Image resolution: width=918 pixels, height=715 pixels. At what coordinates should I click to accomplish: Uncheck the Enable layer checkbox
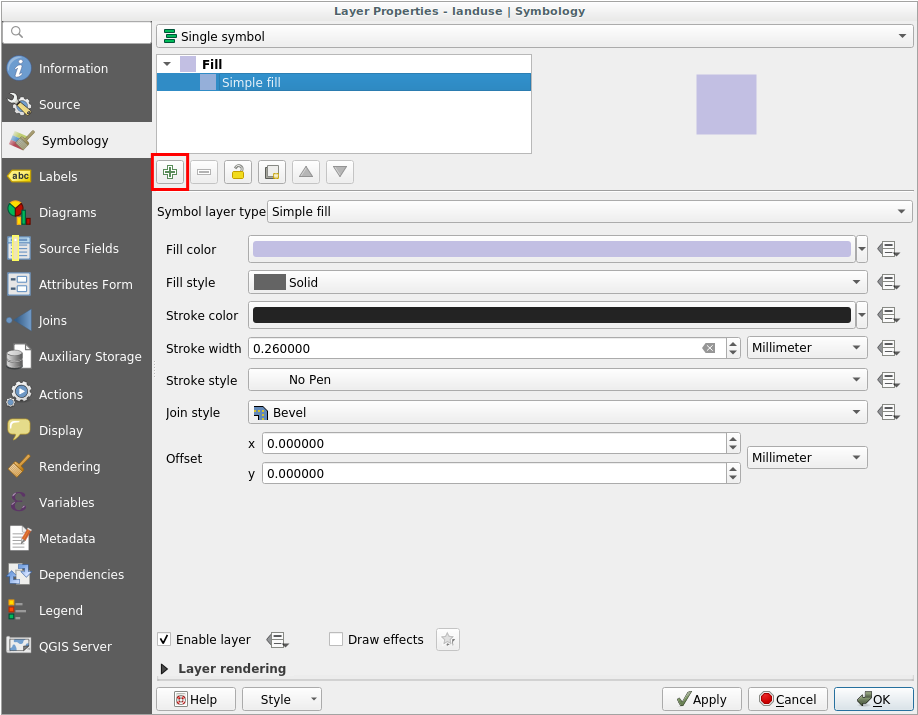164,640
